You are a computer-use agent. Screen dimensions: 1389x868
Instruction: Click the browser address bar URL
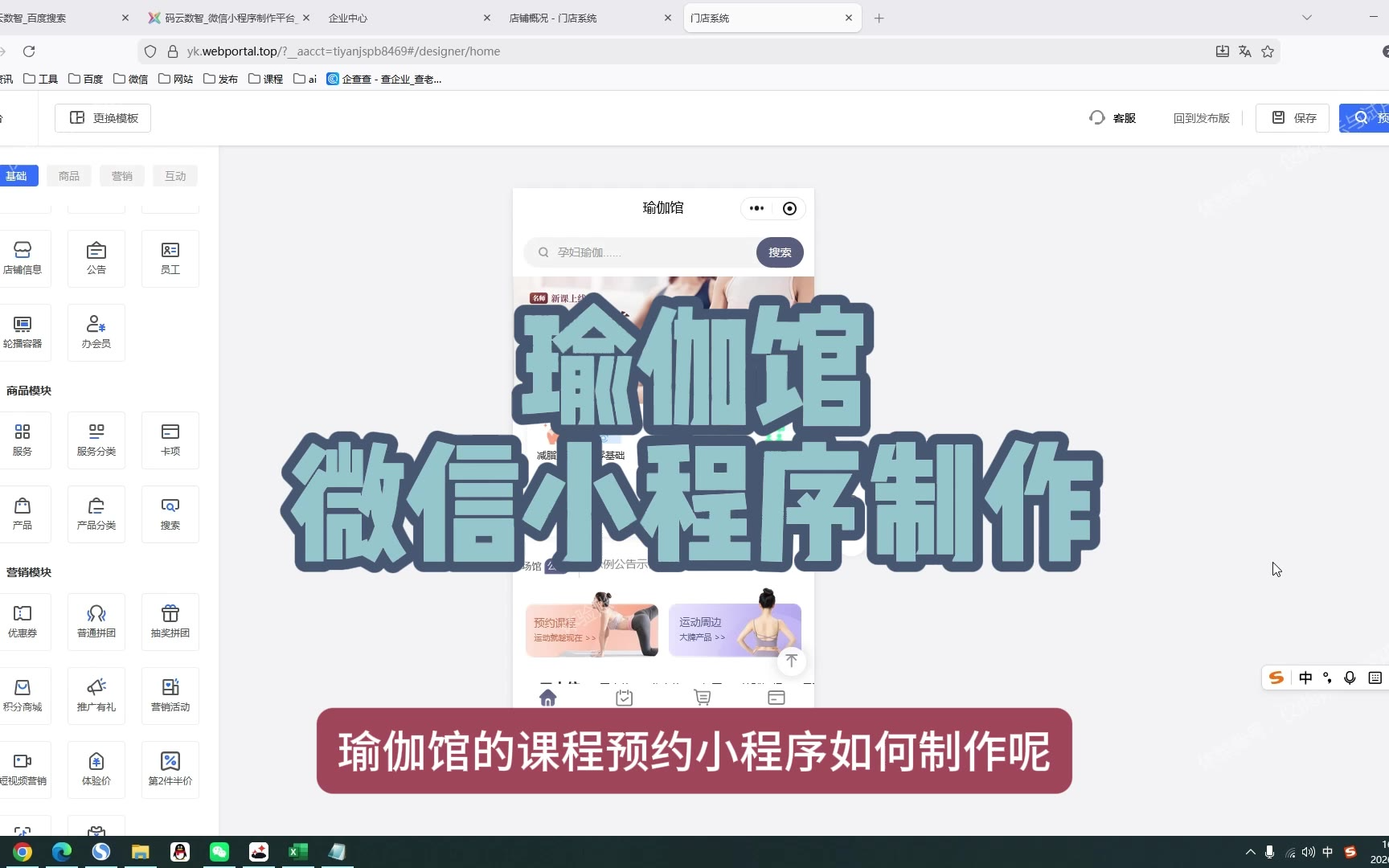tap(344, 51)
